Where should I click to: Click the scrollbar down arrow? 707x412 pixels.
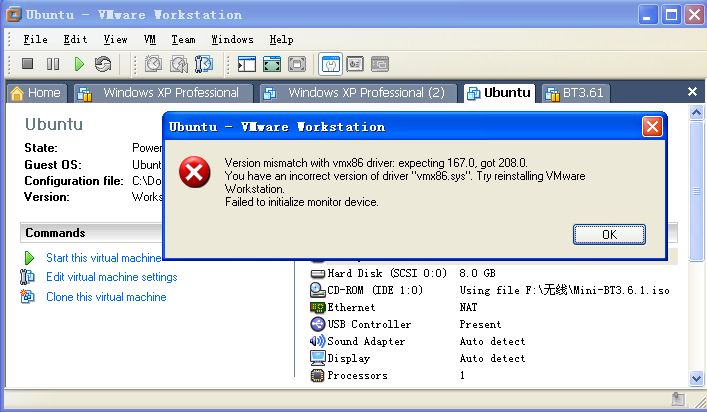(696, 379)
